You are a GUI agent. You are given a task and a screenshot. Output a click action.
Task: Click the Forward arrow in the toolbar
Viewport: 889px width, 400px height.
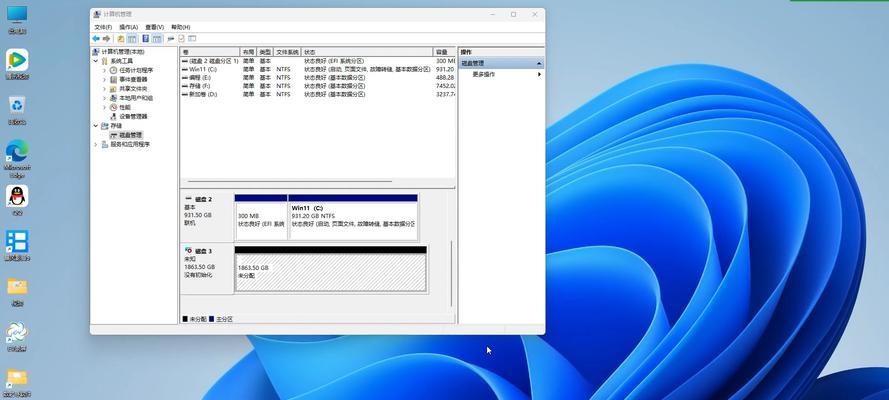point(106,39)
